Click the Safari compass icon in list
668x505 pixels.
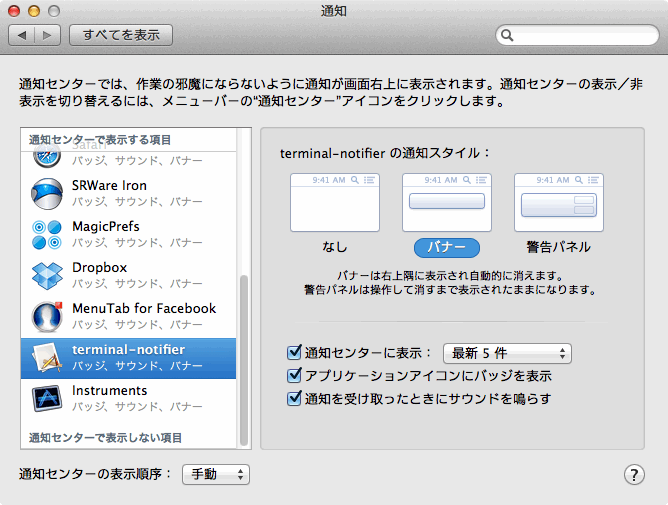[47, 157]
